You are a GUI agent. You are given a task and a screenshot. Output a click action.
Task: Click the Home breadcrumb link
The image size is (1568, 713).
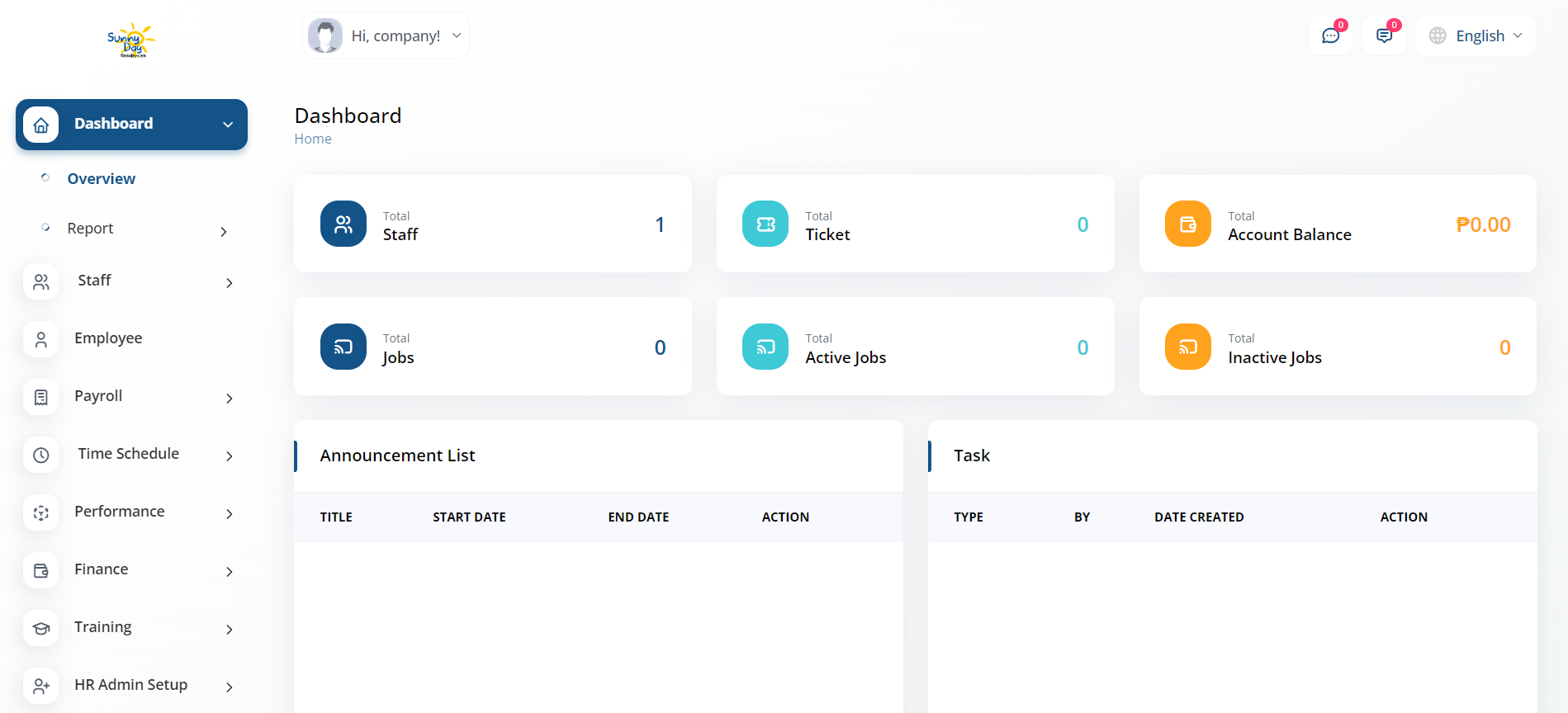[x=313, y=139]
